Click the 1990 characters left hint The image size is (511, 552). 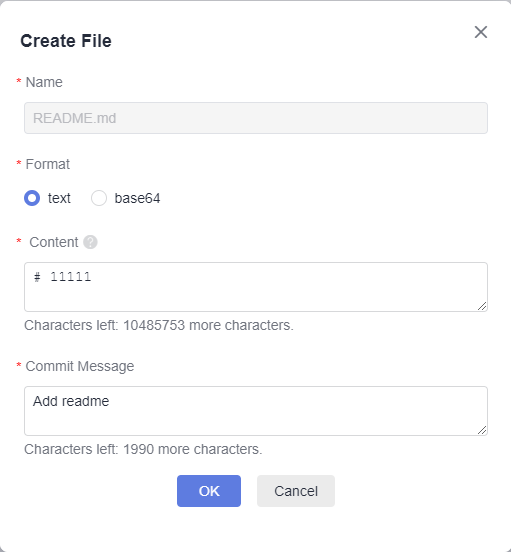point(143,449)
